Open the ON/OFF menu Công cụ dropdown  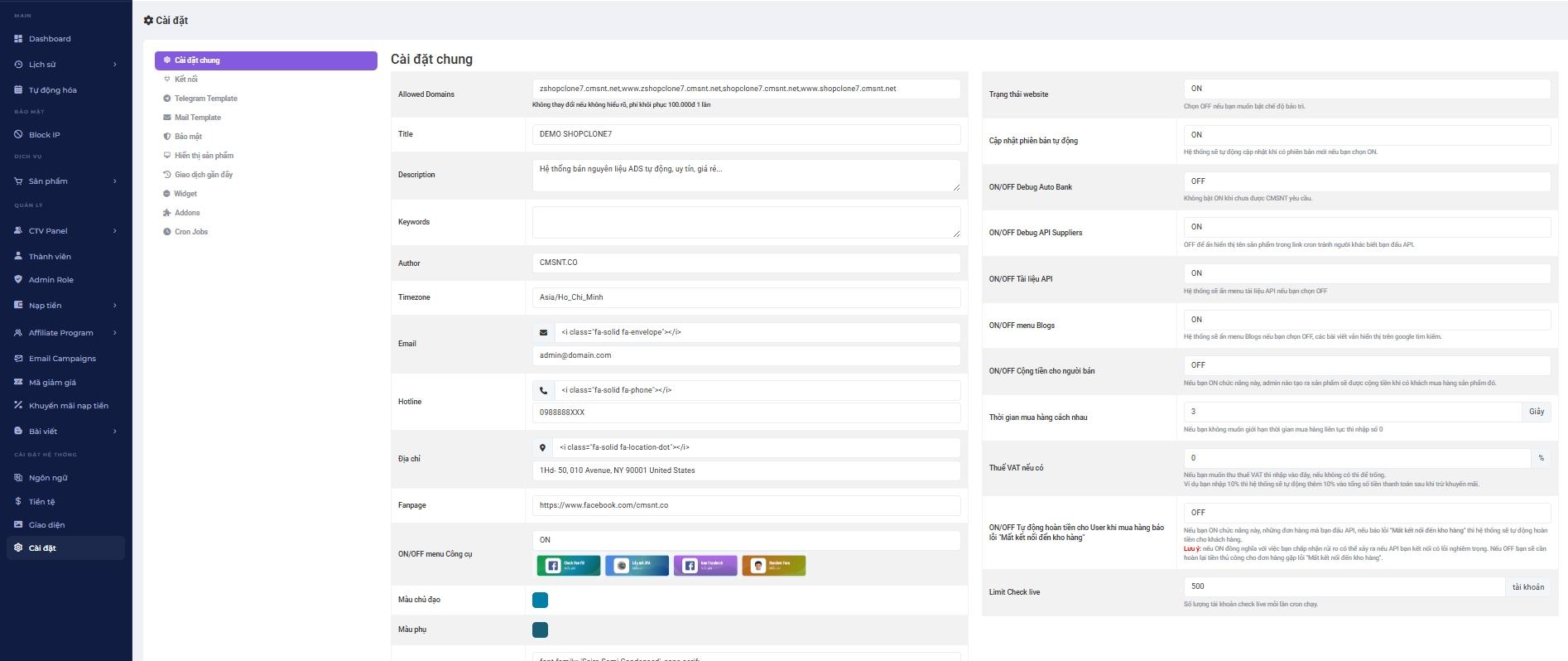coord(745,540)
